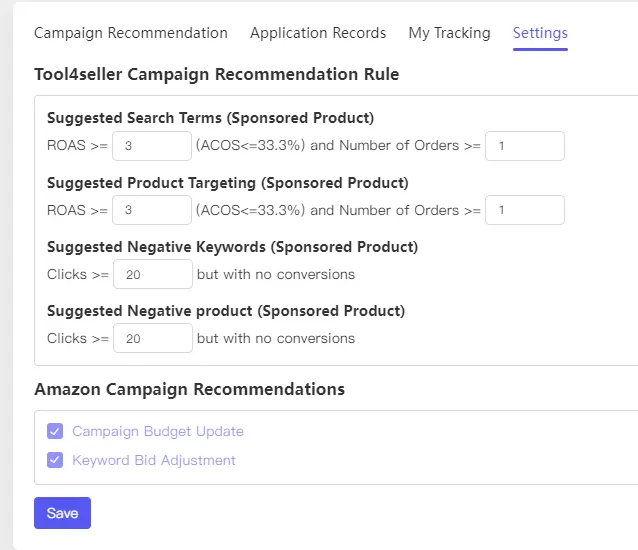Focus Clicks field under Suggested Negative product

(153, 338)
